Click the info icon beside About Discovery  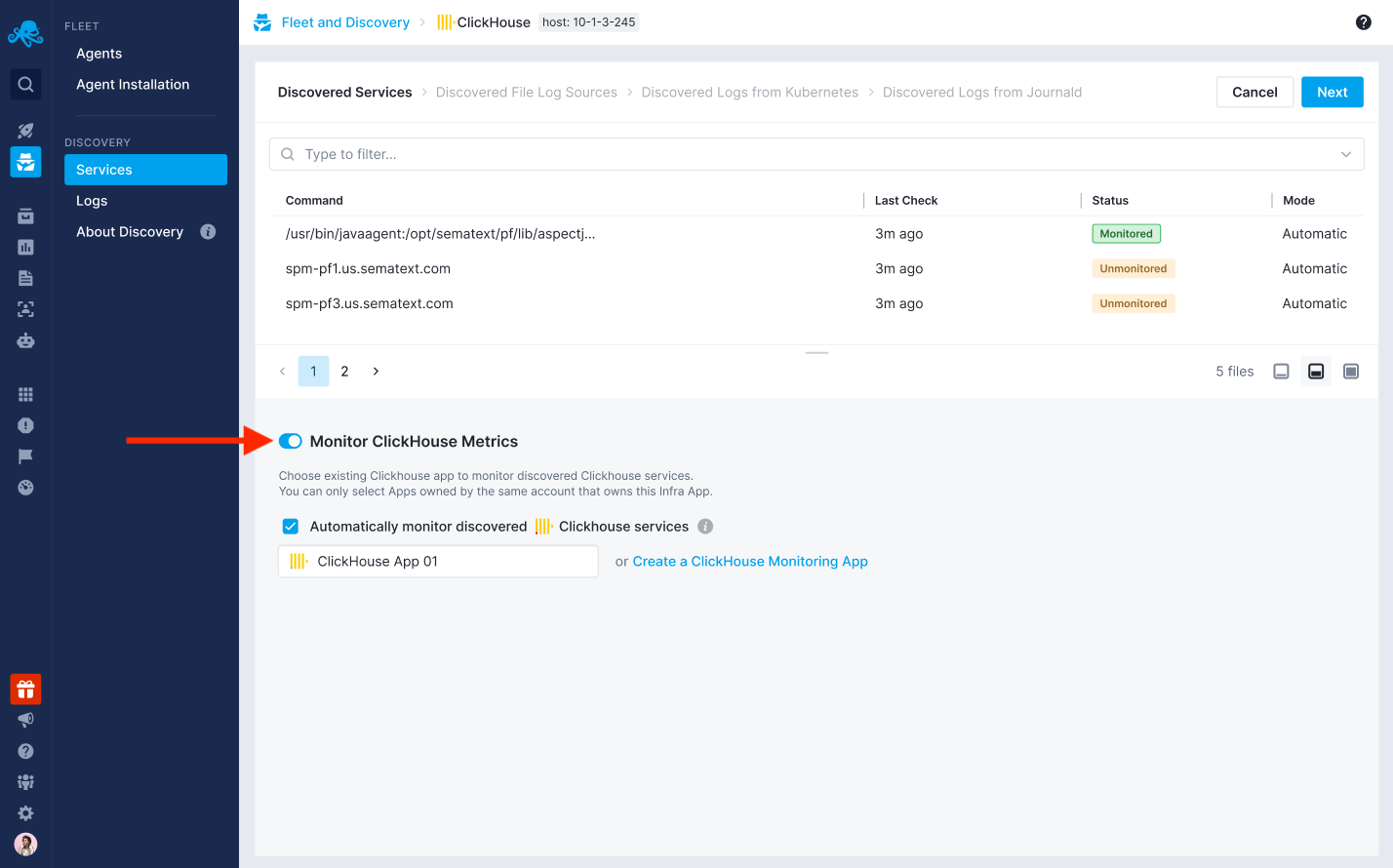208,232
